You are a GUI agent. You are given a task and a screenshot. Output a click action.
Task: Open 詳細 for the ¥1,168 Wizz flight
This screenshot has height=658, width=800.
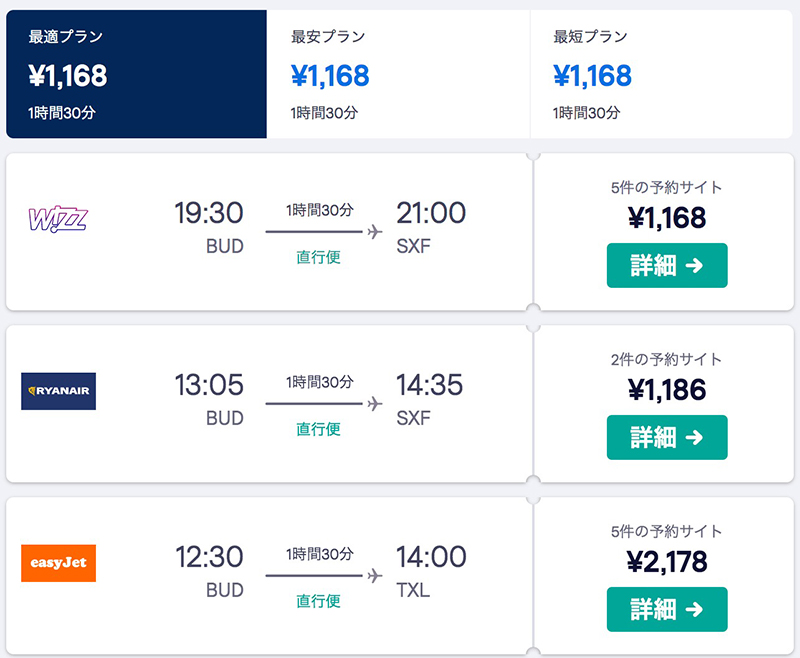coord(666,265)
